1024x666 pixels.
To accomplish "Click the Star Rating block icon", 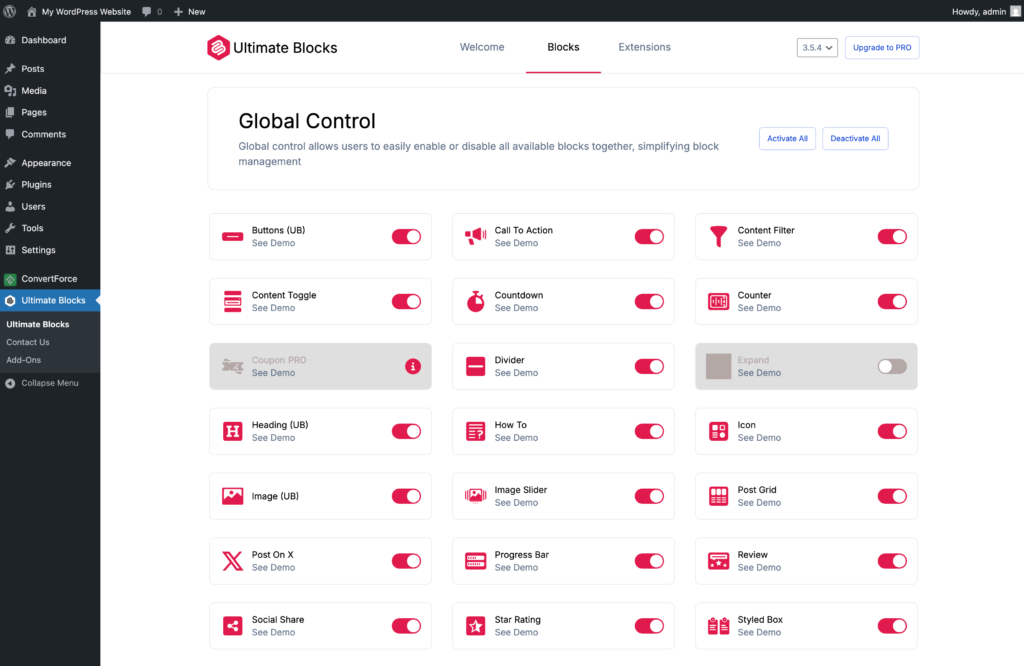I will click(475, 626).
